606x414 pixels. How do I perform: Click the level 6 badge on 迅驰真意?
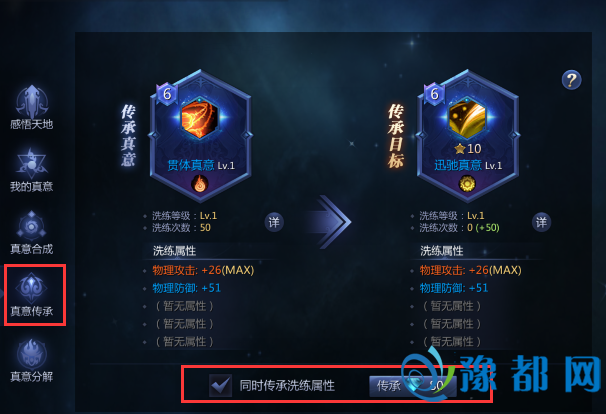[434, 94]
